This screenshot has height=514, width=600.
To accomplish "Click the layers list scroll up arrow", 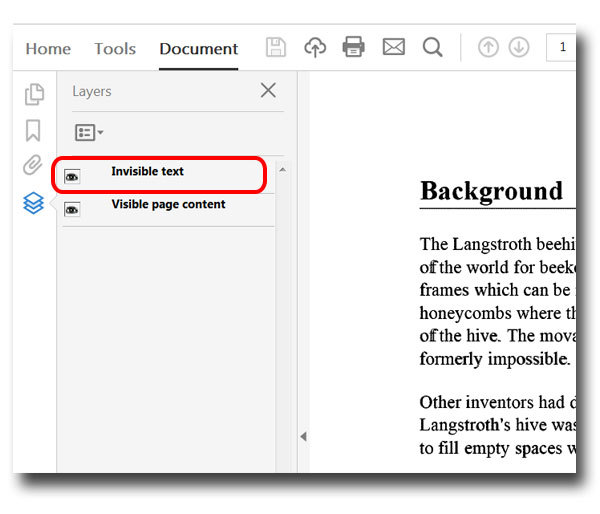I will click(282, 170).
